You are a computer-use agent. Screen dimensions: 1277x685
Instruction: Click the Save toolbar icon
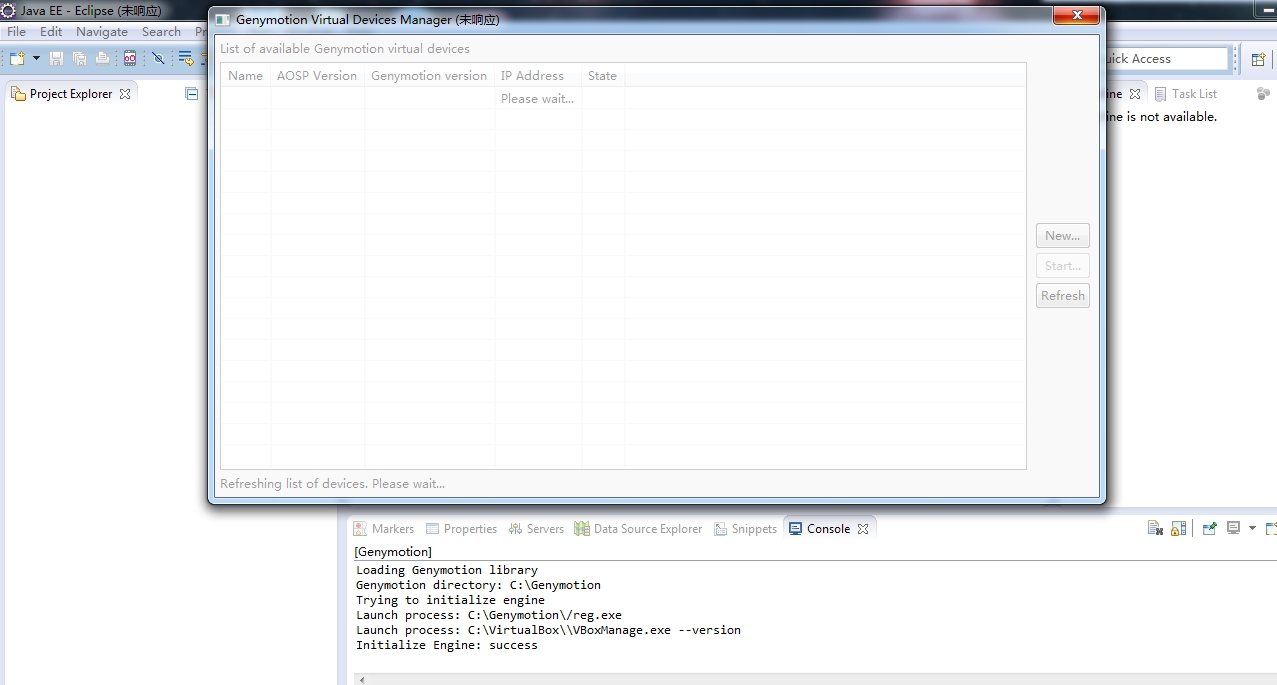click(56, 59)
